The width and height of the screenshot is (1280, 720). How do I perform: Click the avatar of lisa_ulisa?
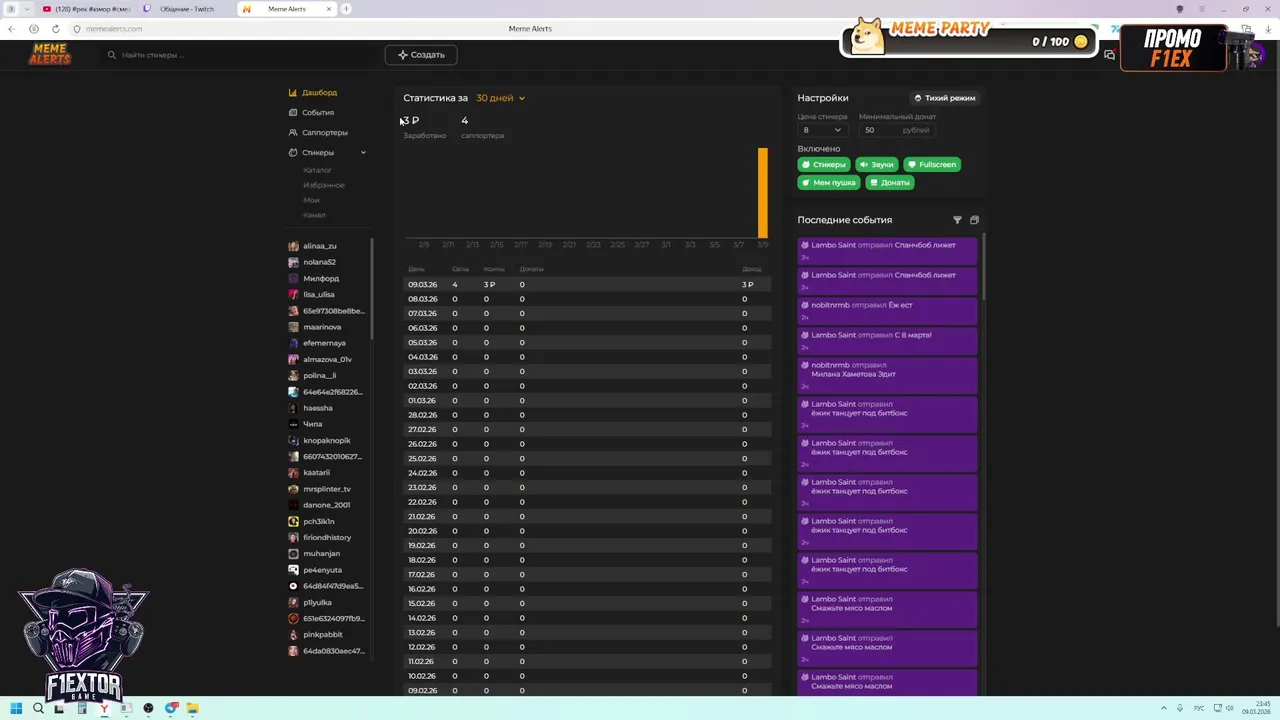tap(293, 294)
